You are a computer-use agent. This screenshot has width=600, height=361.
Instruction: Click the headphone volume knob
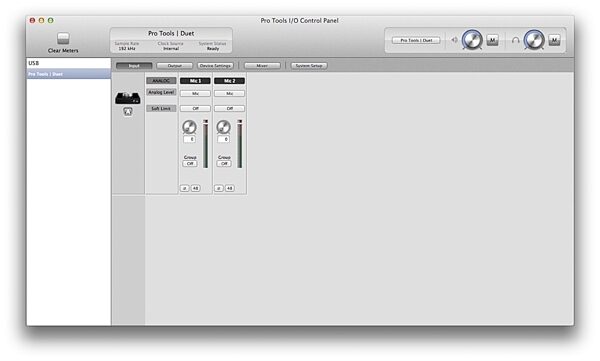534,40
